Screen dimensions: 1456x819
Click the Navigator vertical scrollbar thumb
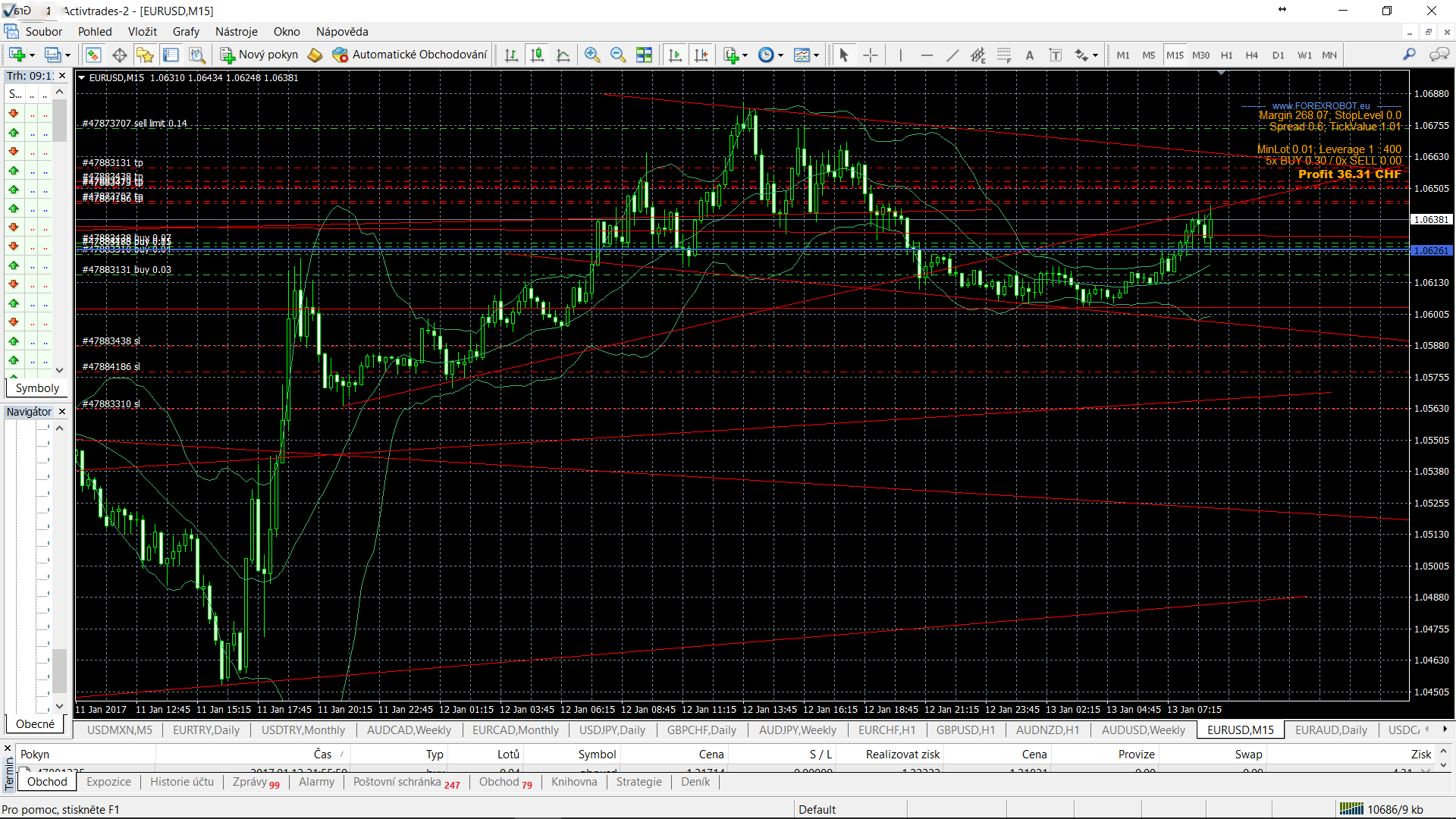coord(60,670)
